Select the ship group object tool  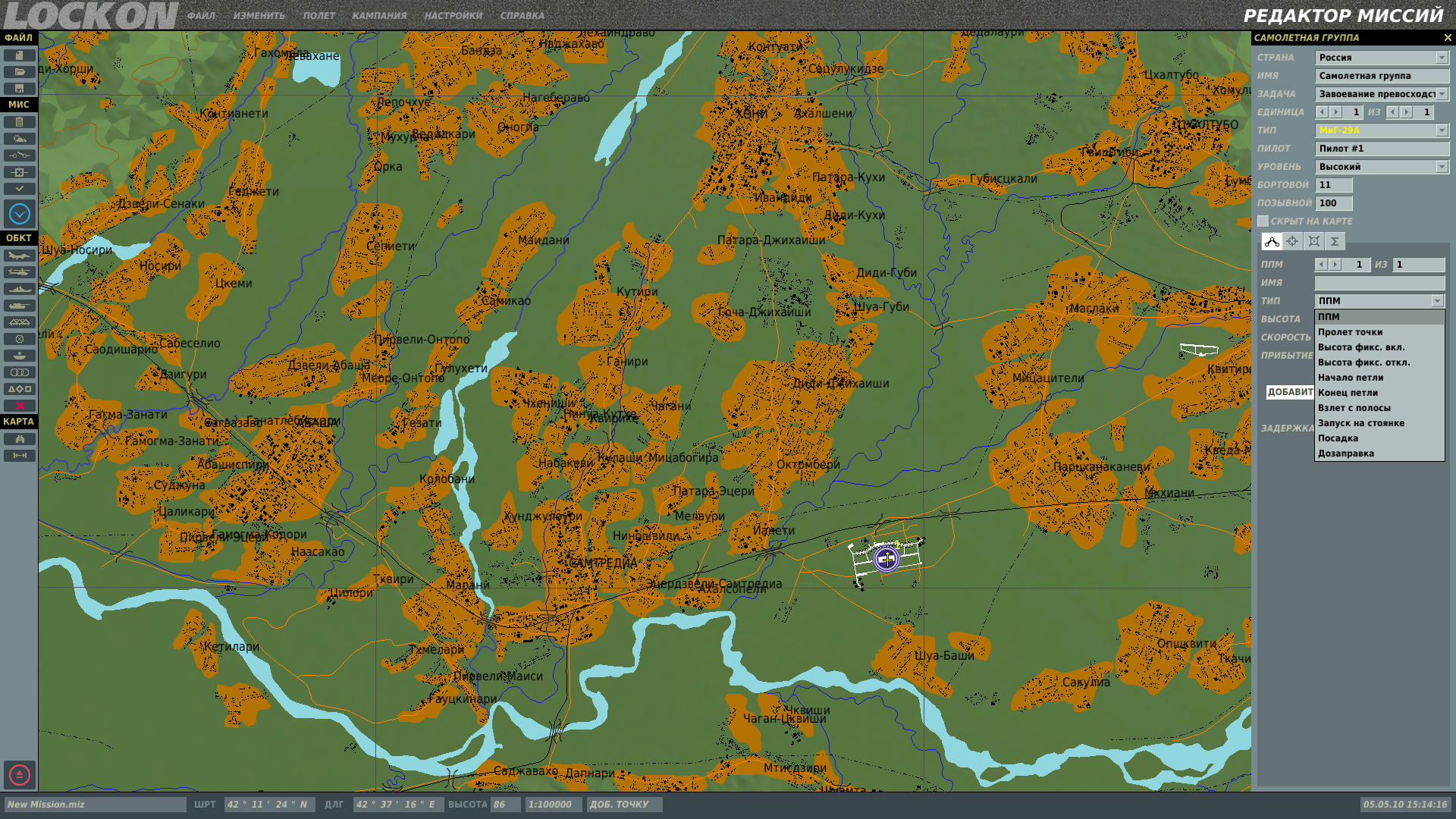[x=20, y=289]
